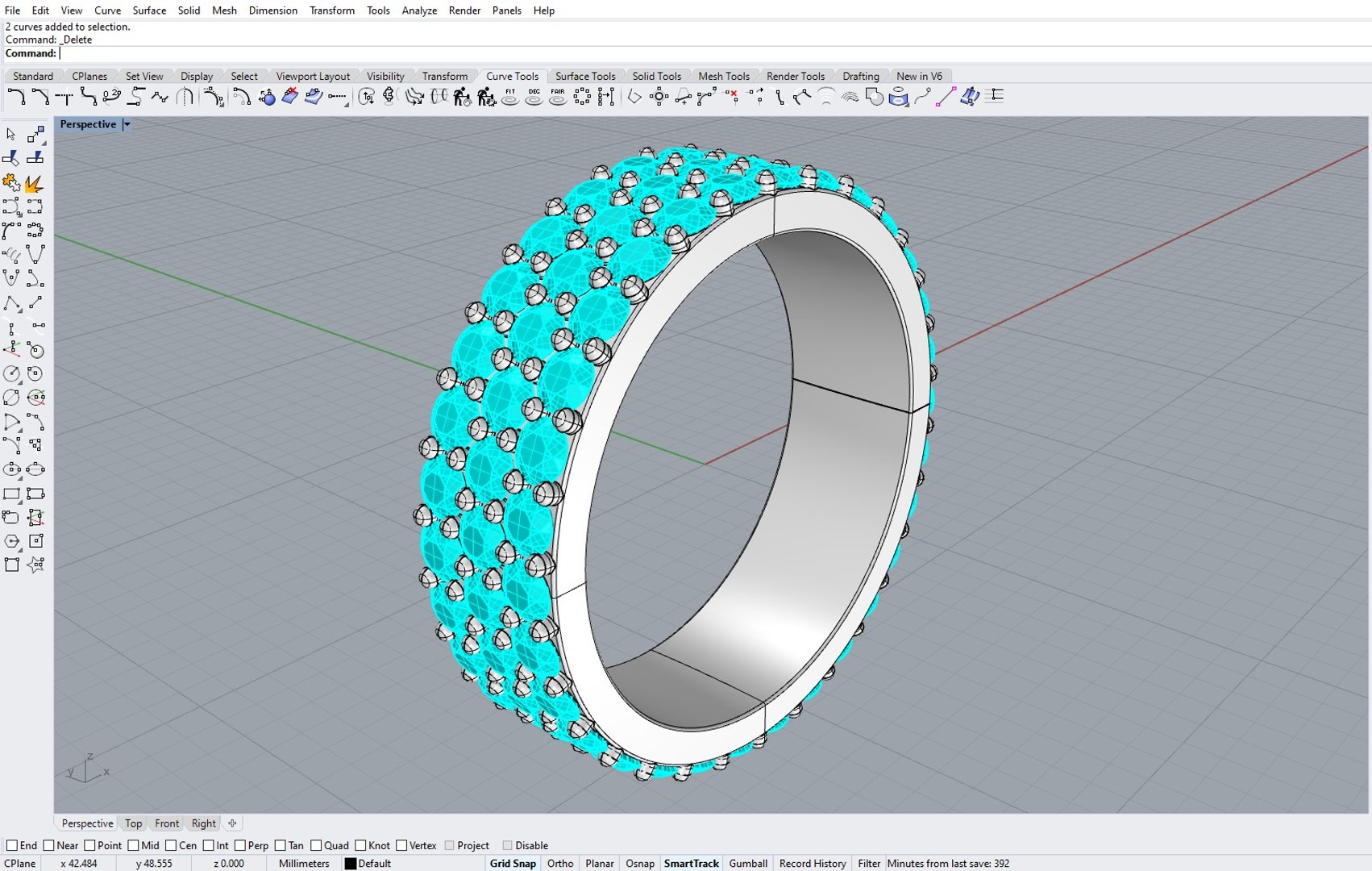1372x871 pixels.
Task: Click the red X remove knot icon
Action: pyautogui.click(x=731, y=97)
